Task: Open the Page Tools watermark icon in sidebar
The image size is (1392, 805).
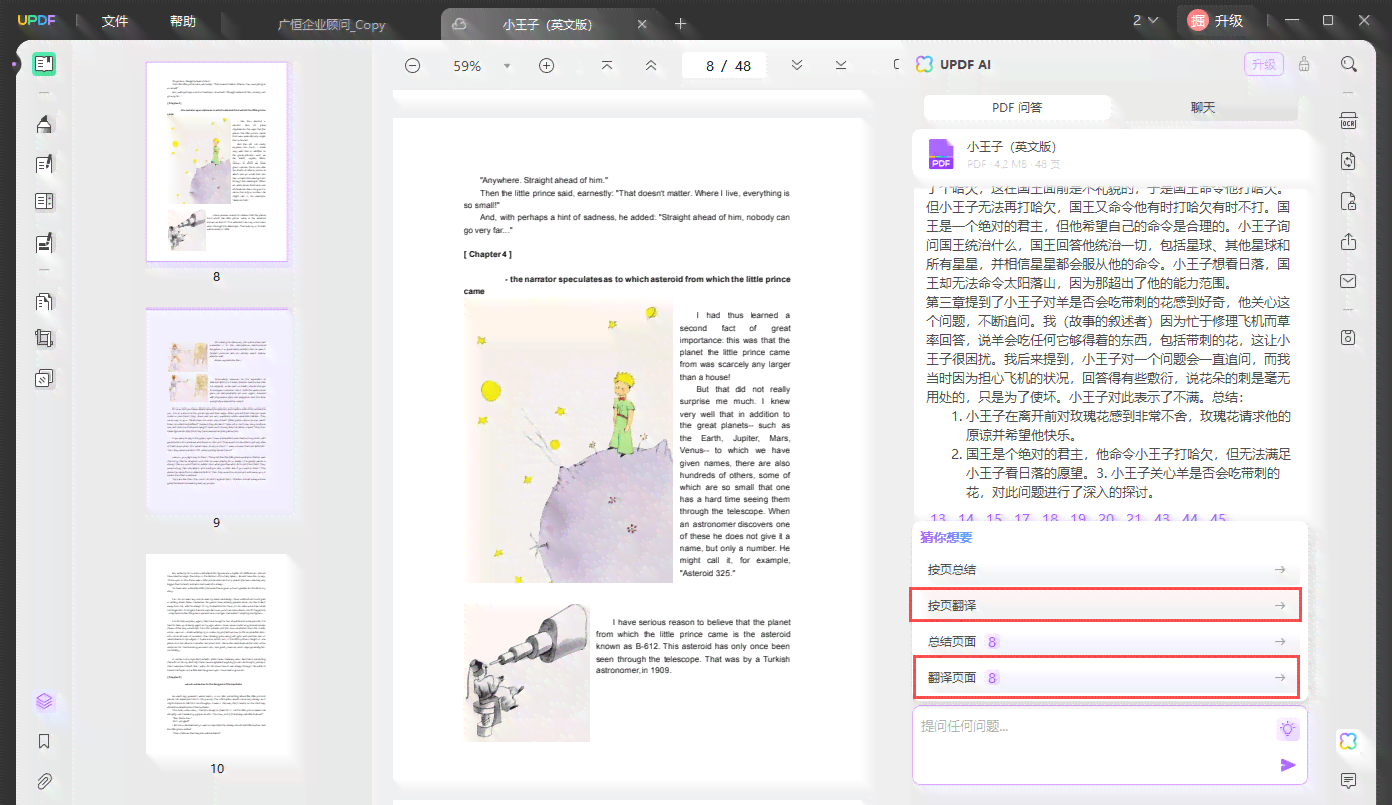Action: tap(43, 378)
